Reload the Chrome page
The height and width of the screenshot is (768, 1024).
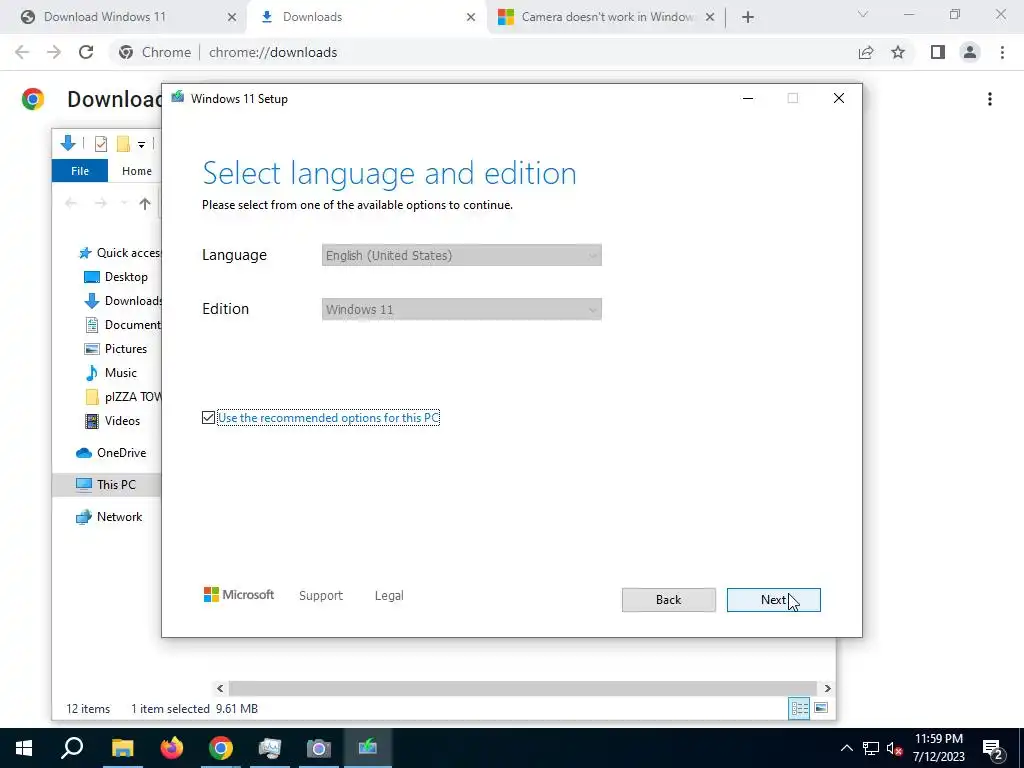[86, 52]
